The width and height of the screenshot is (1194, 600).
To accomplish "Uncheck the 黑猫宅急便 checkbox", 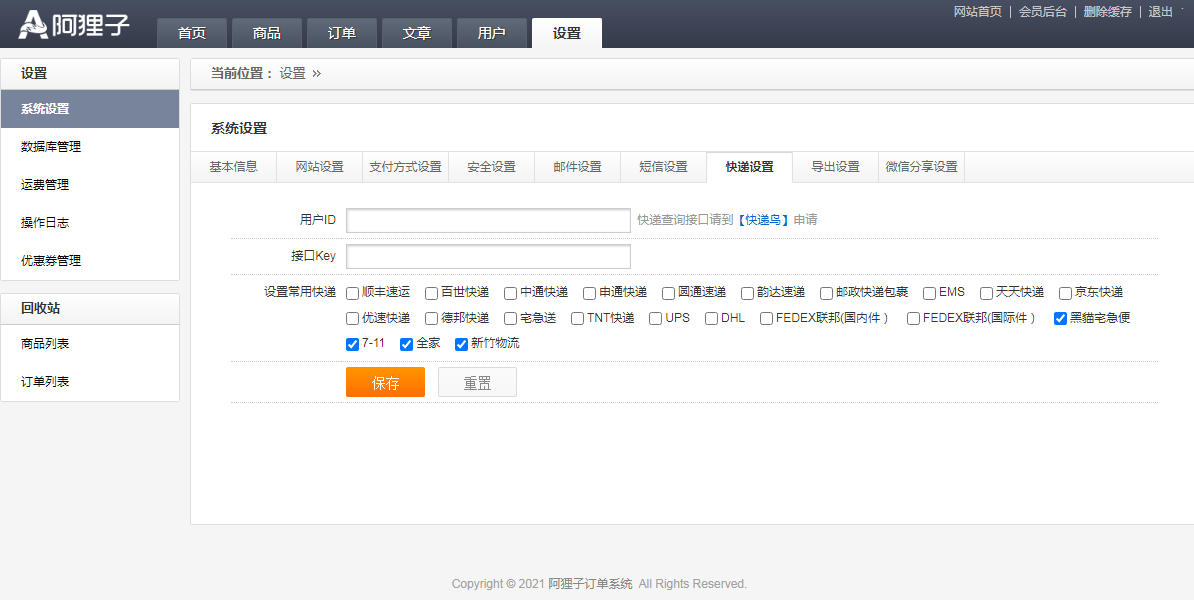I will click(x=1061, y=319).
